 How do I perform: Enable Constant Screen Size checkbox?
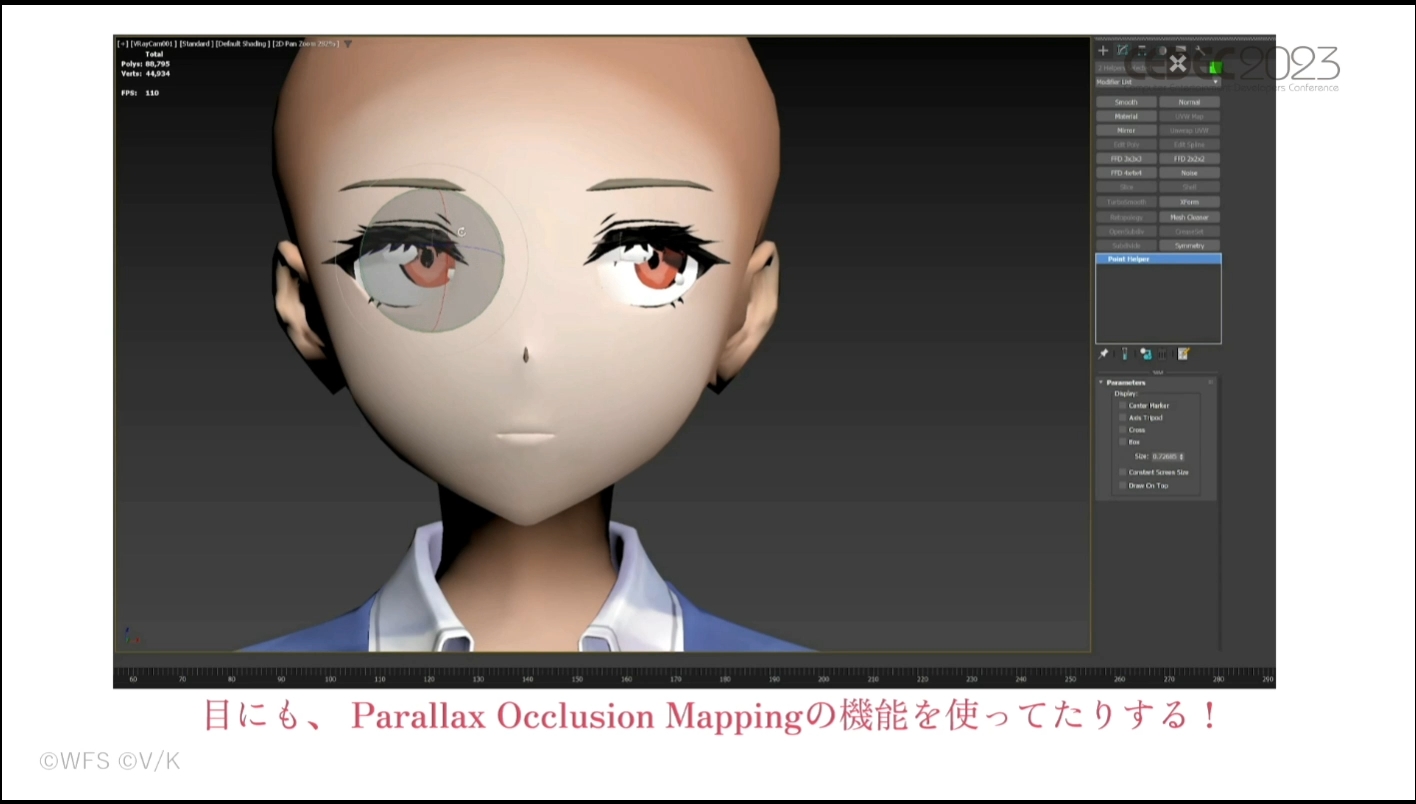[x=1122, y=472]
